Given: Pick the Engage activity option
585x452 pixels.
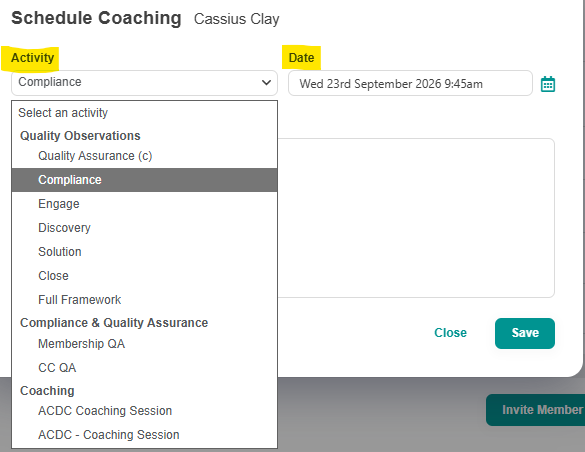Looking at the screenshot, I should (x=144, y=204).
